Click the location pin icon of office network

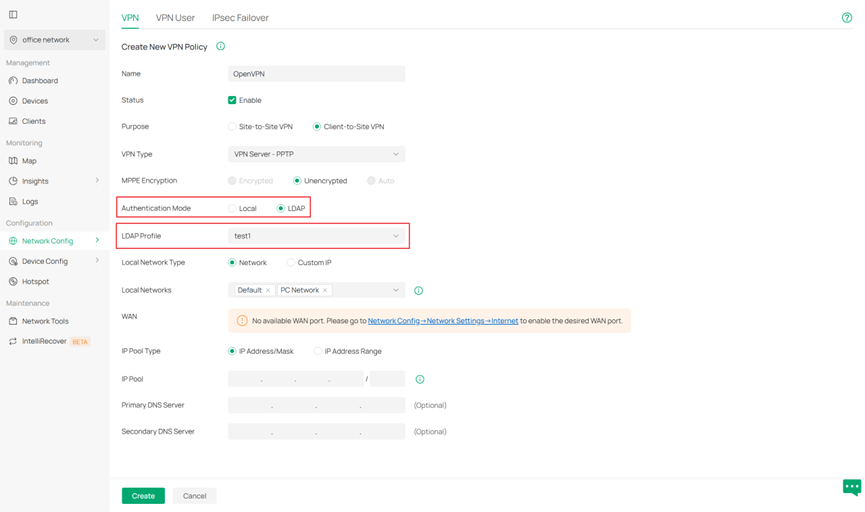(14, 40)
